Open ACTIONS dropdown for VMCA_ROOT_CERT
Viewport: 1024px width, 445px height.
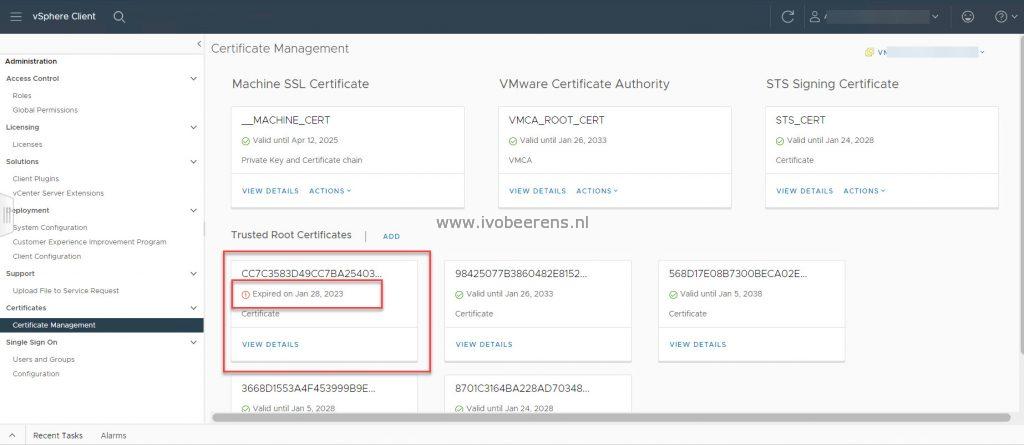click(x=597, y=191)
